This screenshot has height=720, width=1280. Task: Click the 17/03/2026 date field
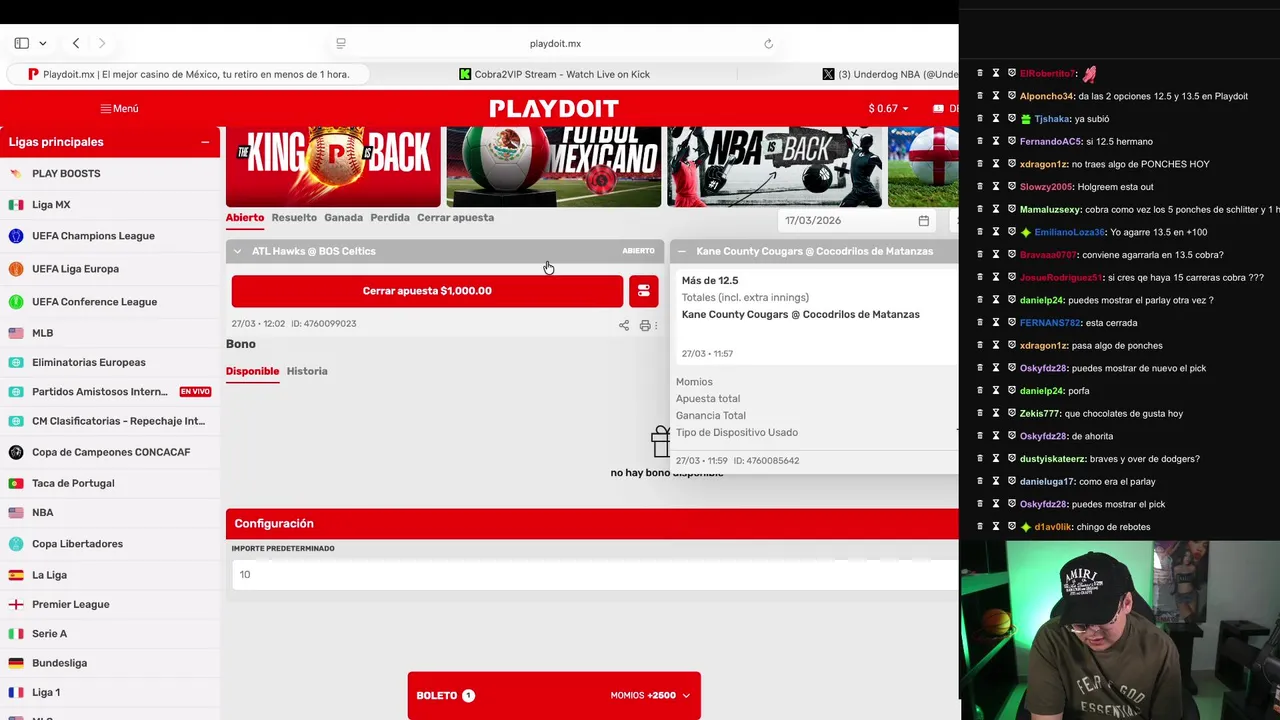tap(858, 220)
